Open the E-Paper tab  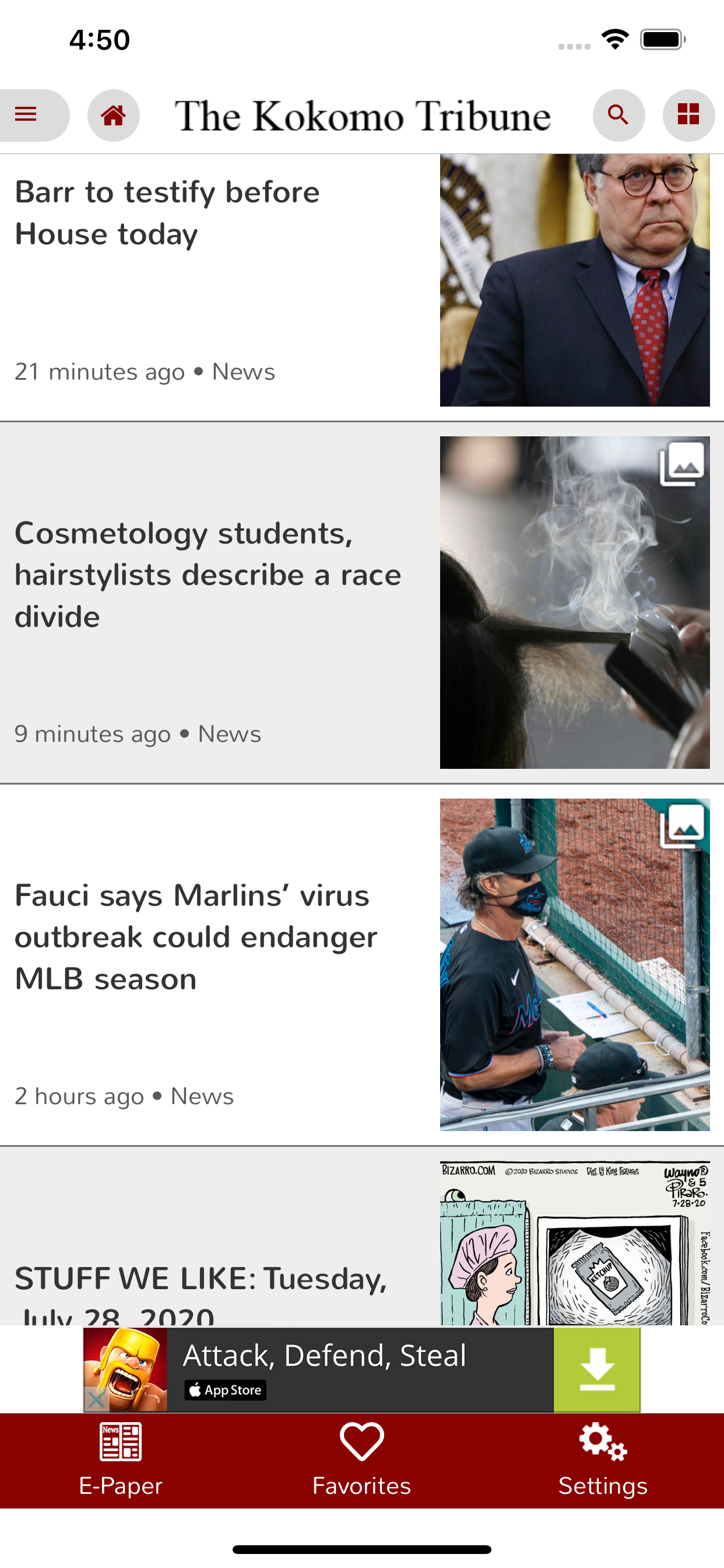tap(121, 1459)
